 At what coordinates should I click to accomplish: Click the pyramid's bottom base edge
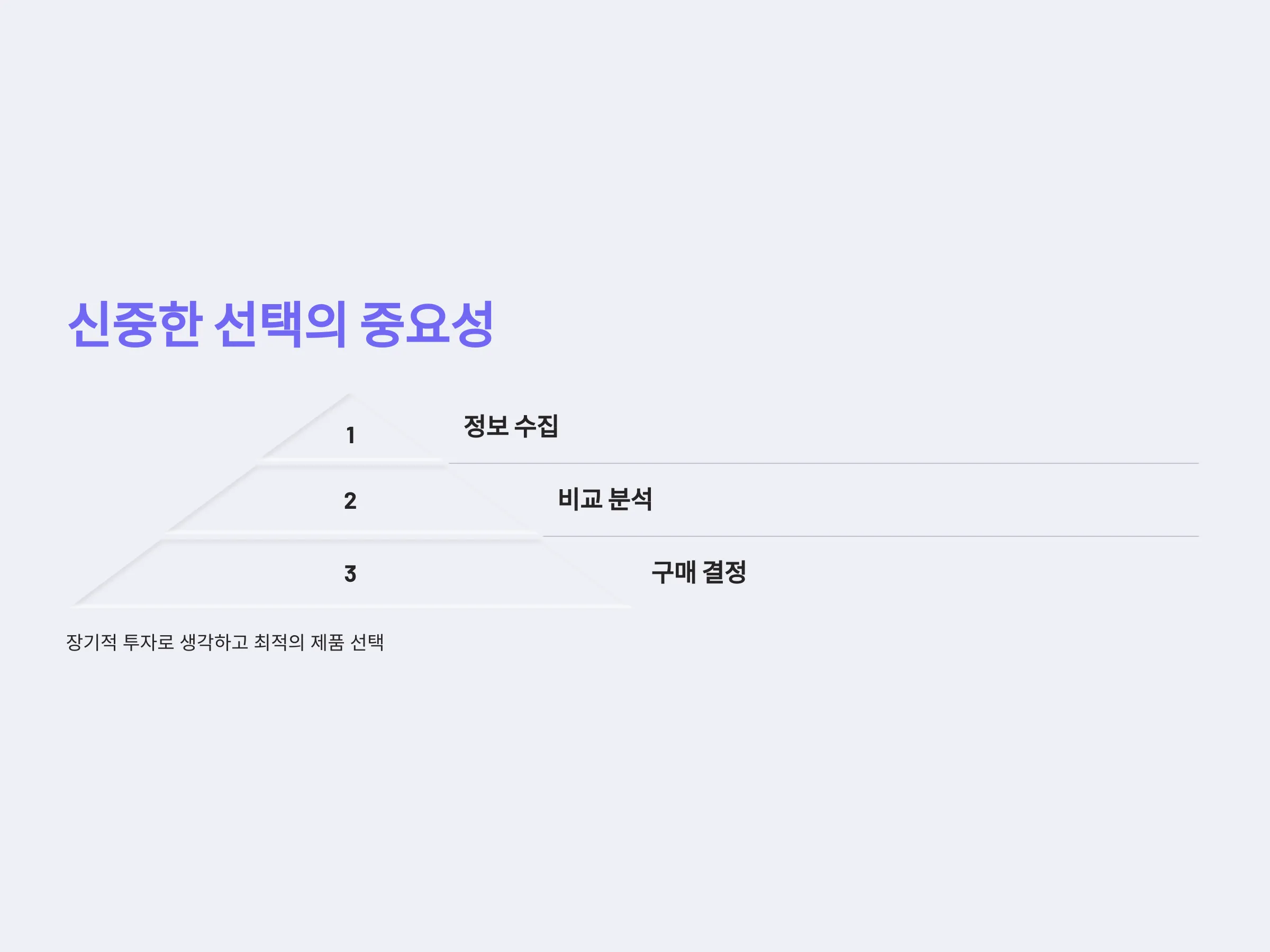350,606
